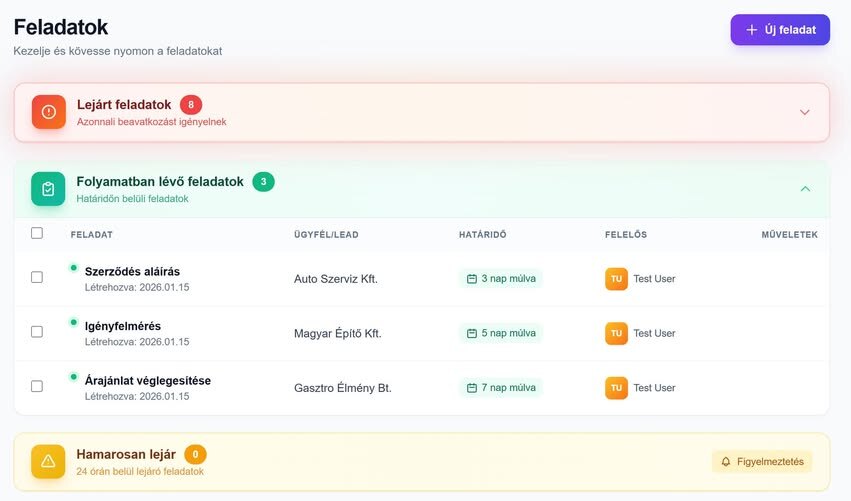This screenshot has height=501, width=851.
Task: Click the calendar icon in 3 nap múlva
Action: [472, 279]
